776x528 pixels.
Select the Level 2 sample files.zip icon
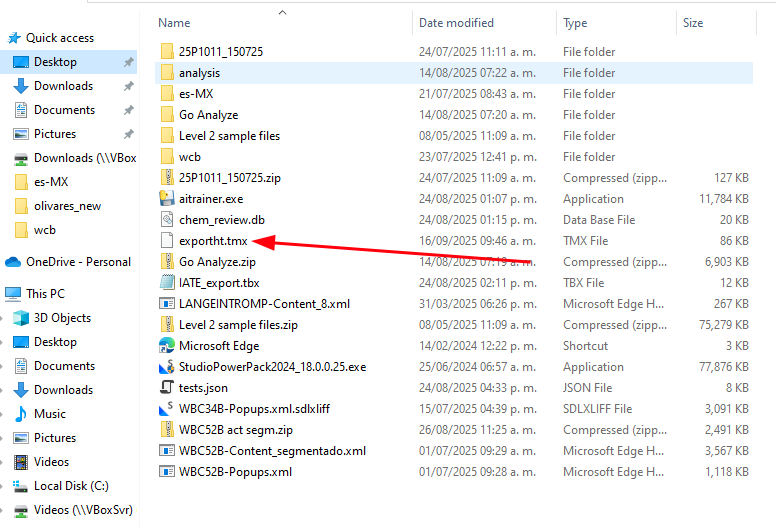point(167,325)
